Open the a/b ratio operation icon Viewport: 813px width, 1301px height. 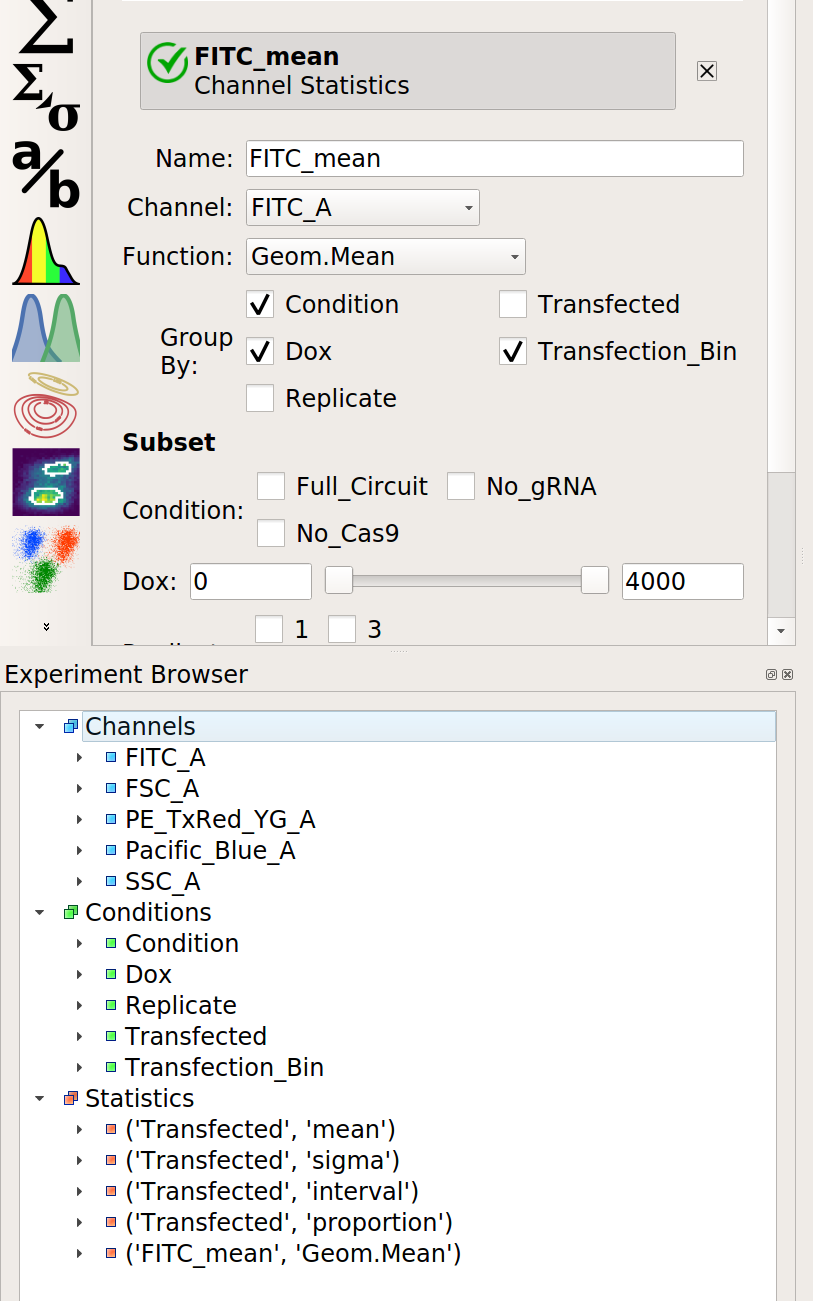pyautogui.click(x=46, y=173)
